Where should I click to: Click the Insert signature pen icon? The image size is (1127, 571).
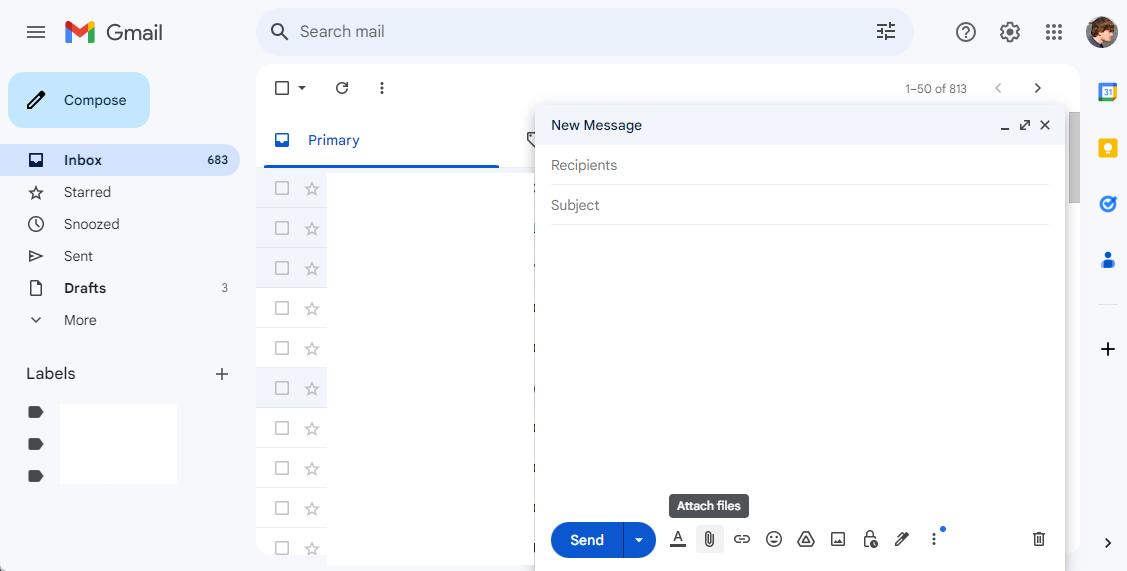(902, 539)
